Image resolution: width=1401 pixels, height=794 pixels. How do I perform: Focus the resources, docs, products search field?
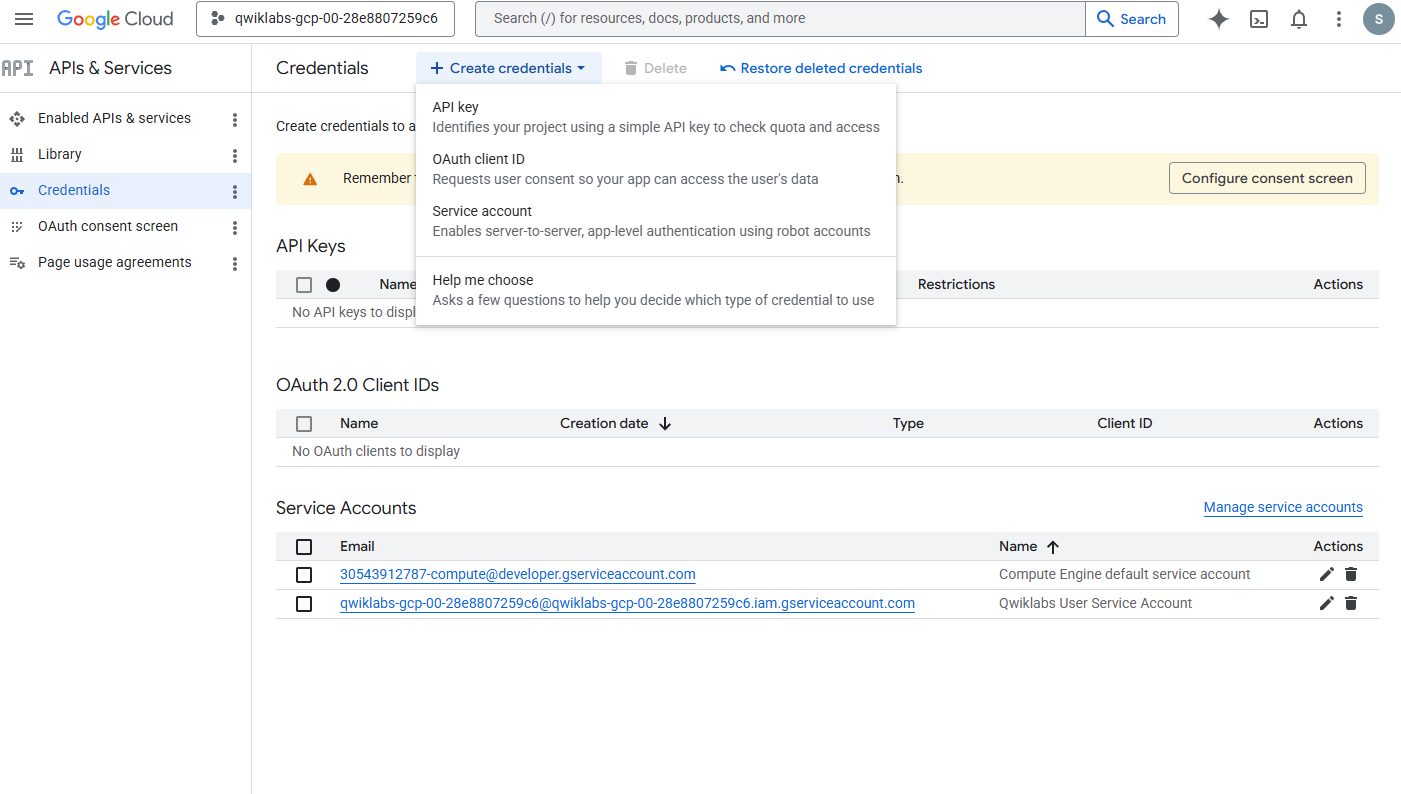coord(780,19)
